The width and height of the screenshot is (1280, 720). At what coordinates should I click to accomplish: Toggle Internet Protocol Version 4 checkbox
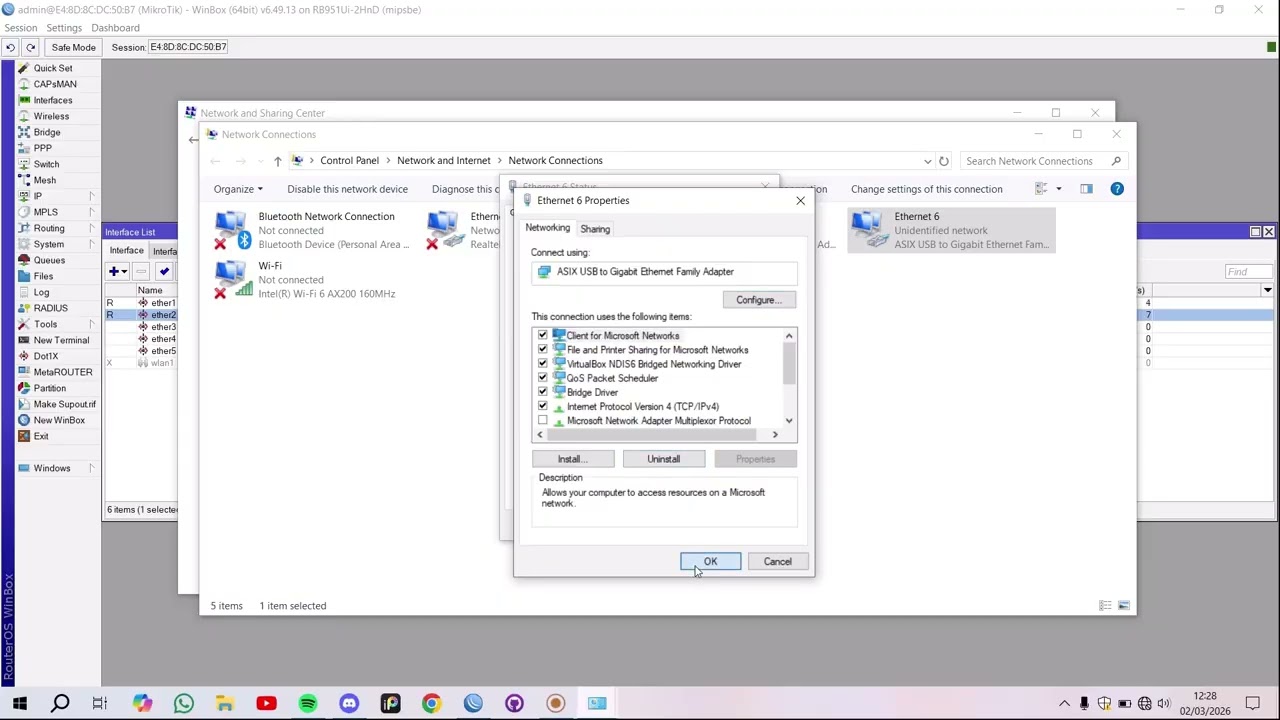coord(543,406)
